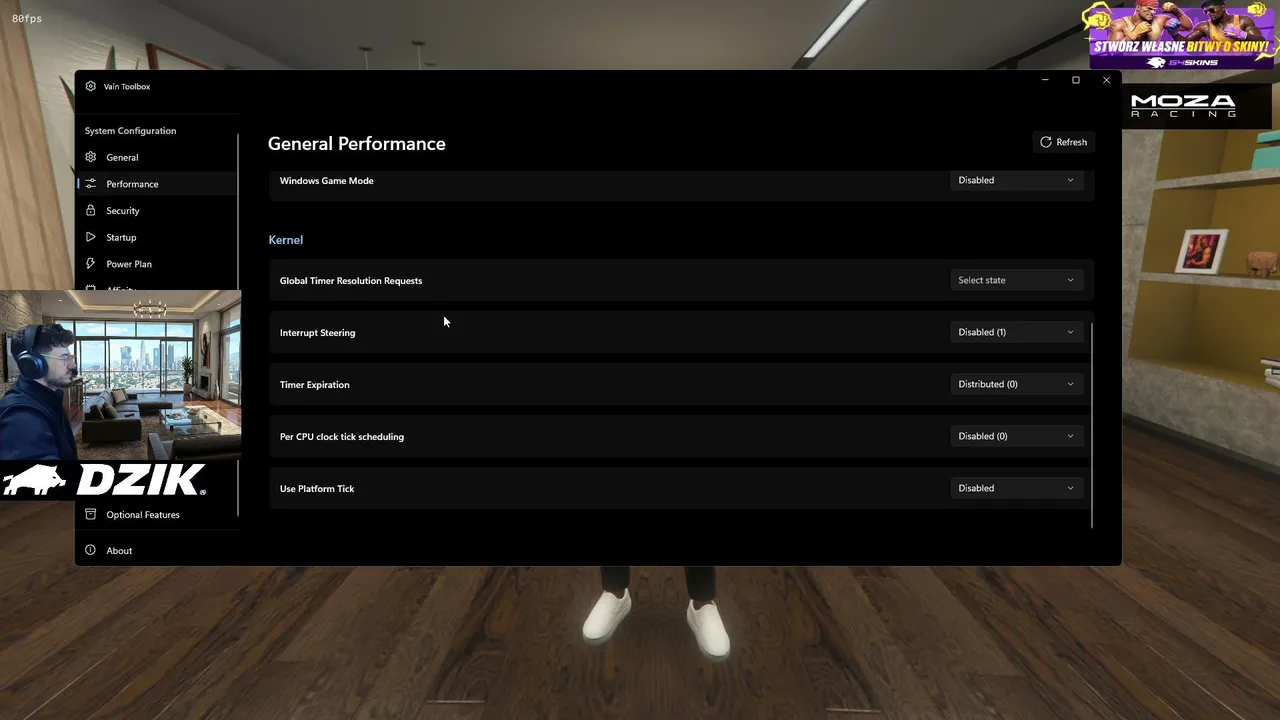Open the Windows Game Mode dropdown

tap(1016, 180)
